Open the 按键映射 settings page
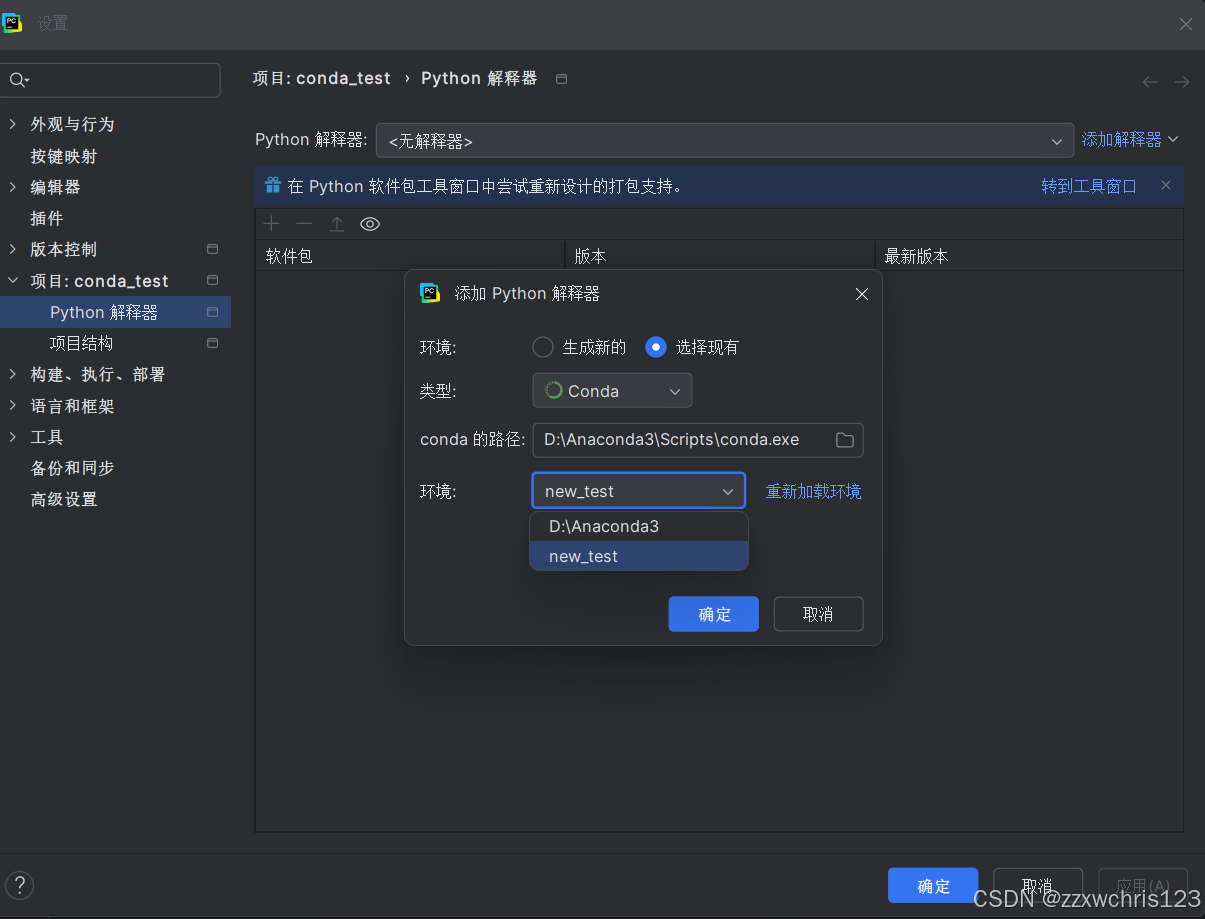This screenshot has height=919, width=1205. click(64, 156)
